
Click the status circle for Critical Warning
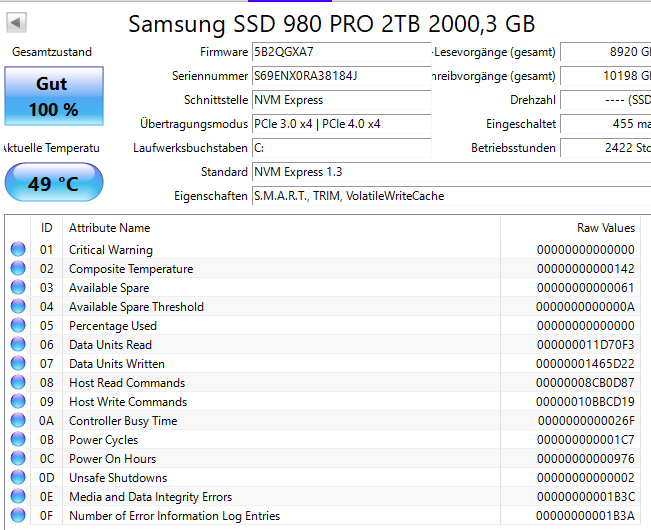pyautogui.click(x=18, y=249)
